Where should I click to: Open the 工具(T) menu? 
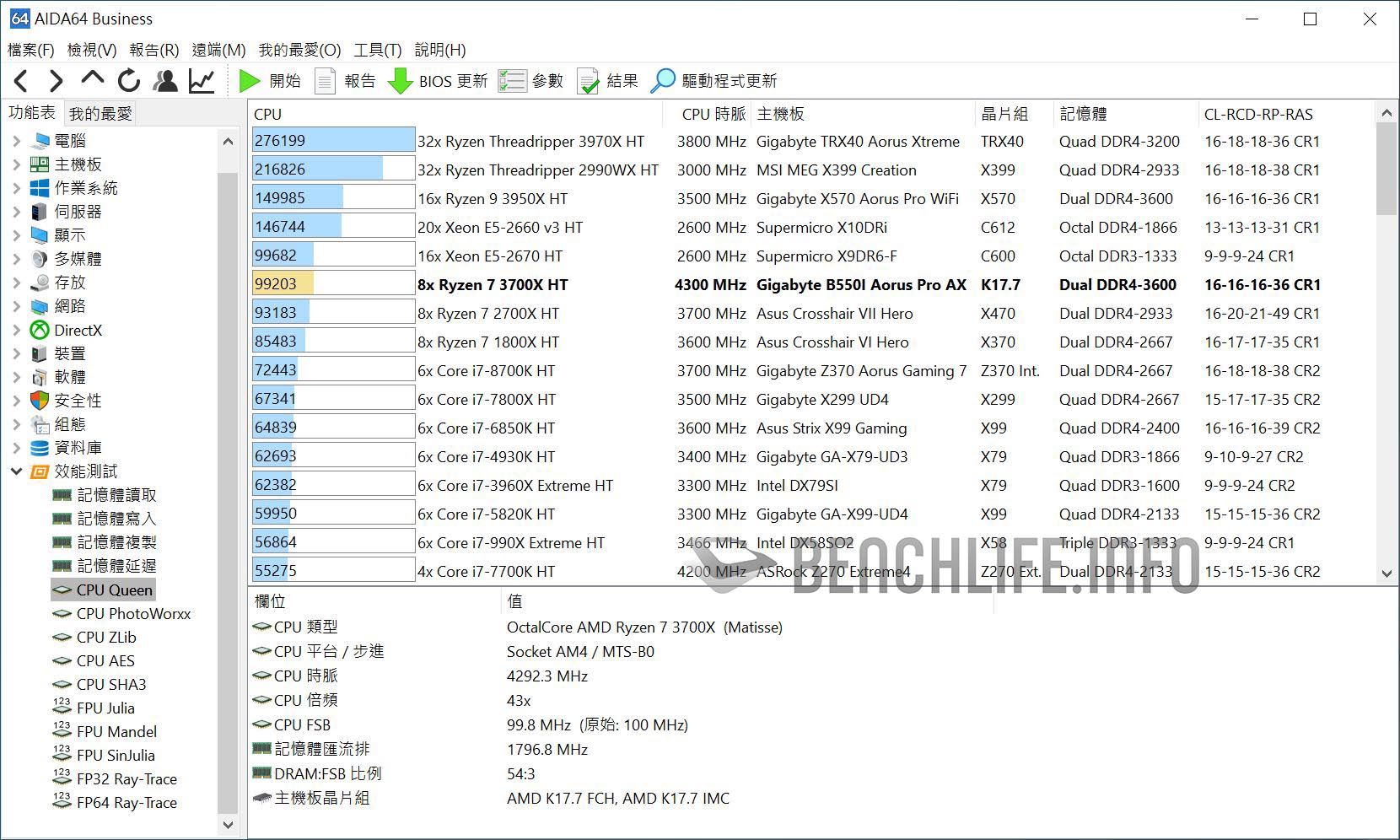[x=377, y=50]
